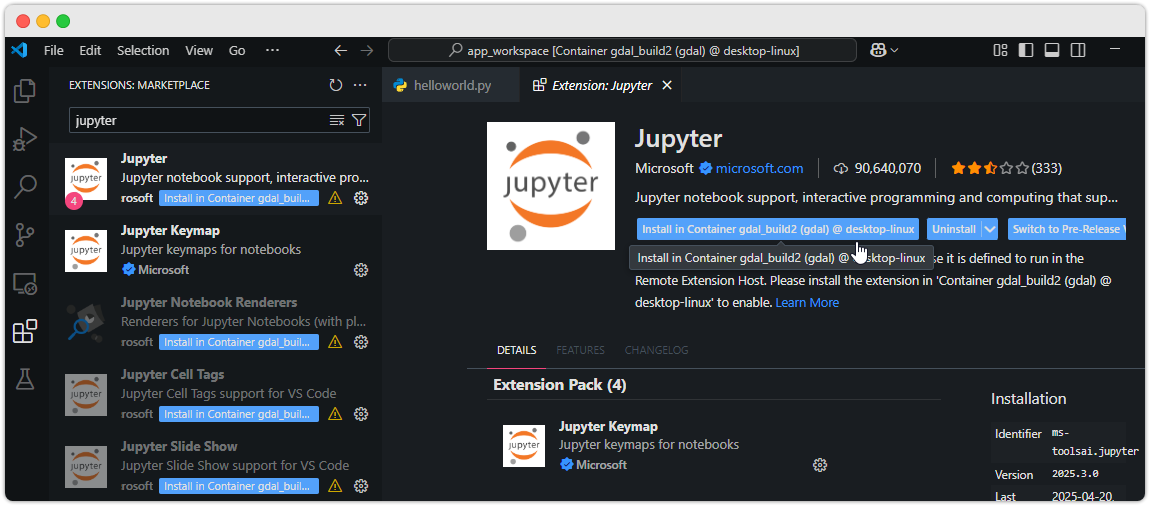Click the warning icon for Jupyter Cell Tags
Image resolution: width=1150 pixels, height=506 pixels.
(335, 414)
